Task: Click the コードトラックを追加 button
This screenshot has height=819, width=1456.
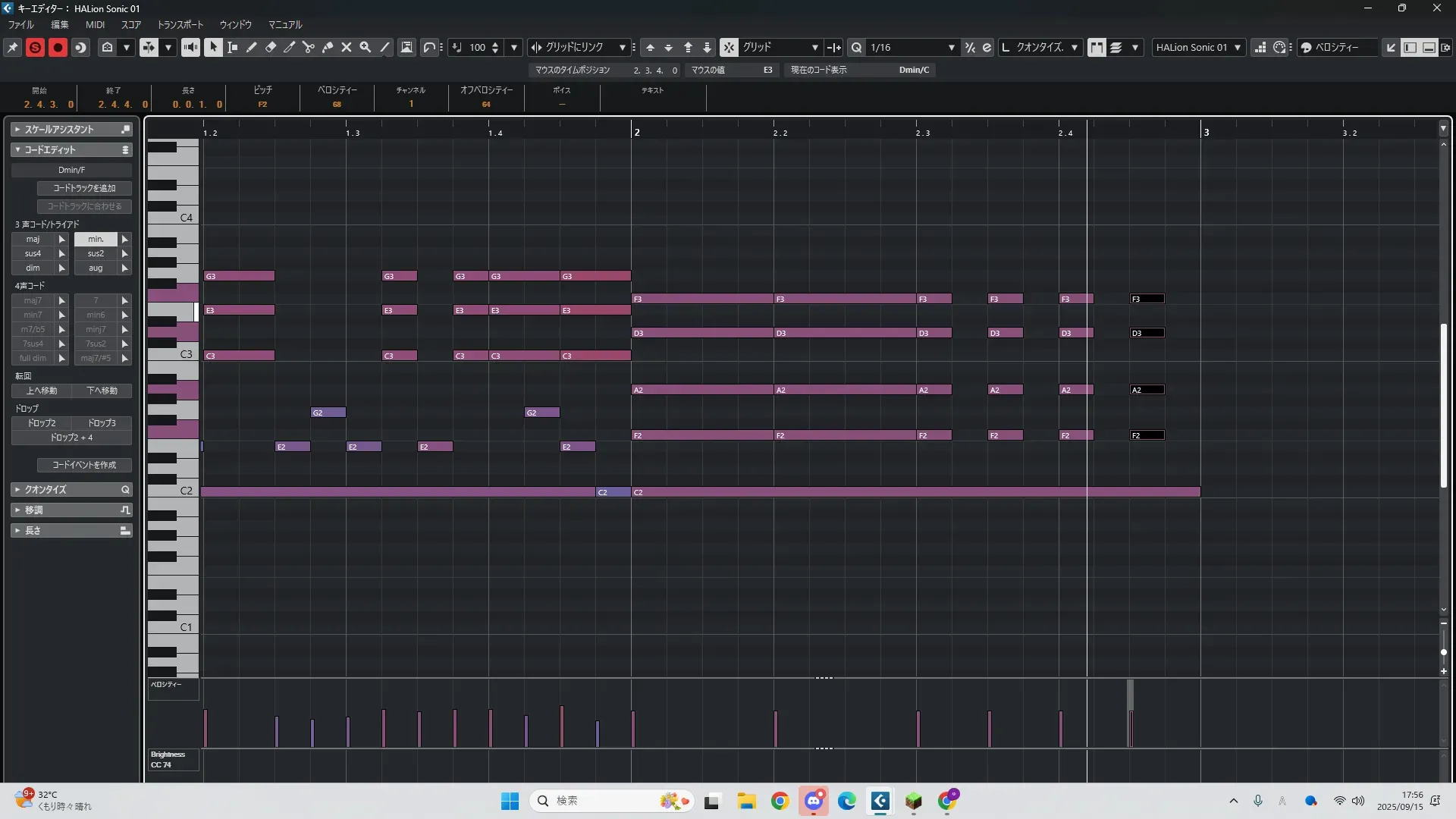Action: [x=84, y=188]
